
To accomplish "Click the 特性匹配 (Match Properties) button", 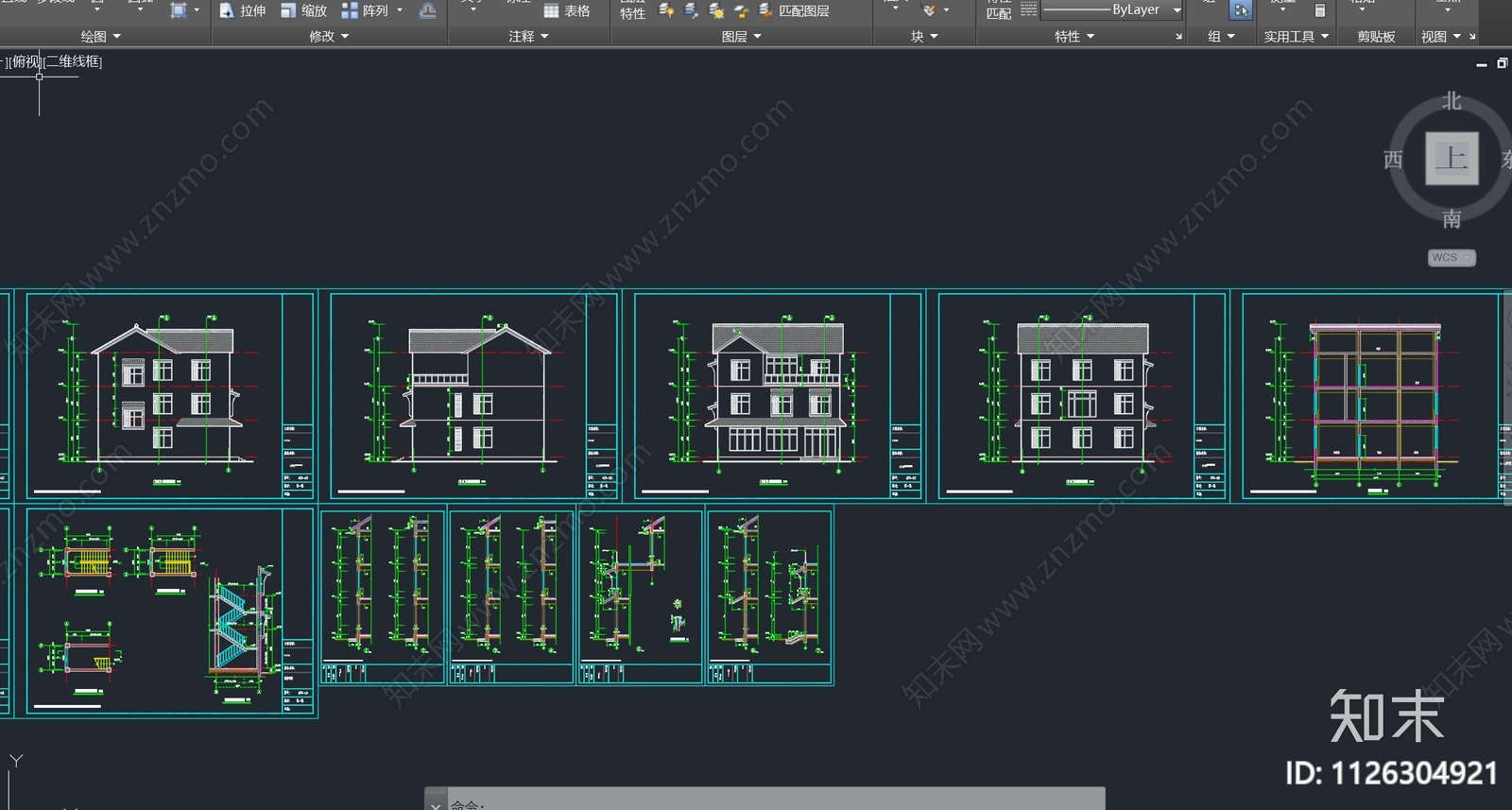I will [x=999, y=10].
